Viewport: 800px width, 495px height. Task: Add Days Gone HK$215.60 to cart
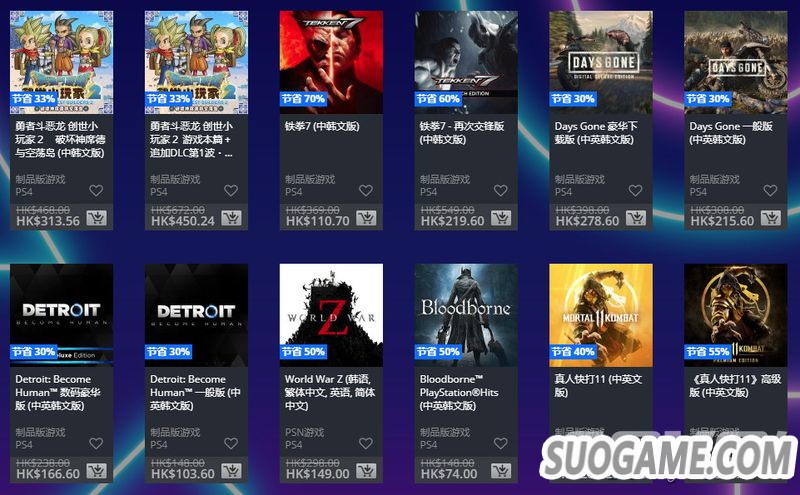(x=770, y=218)
